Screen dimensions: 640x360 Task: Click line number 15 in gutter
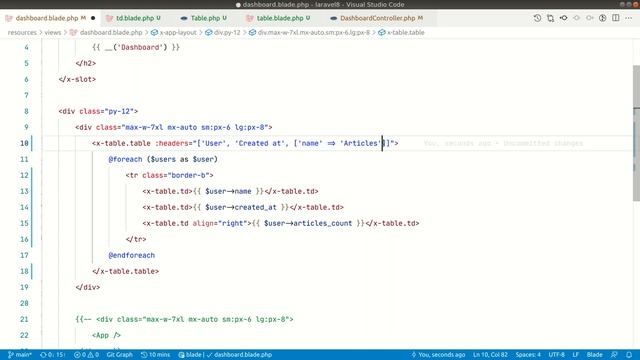[24, 223]
